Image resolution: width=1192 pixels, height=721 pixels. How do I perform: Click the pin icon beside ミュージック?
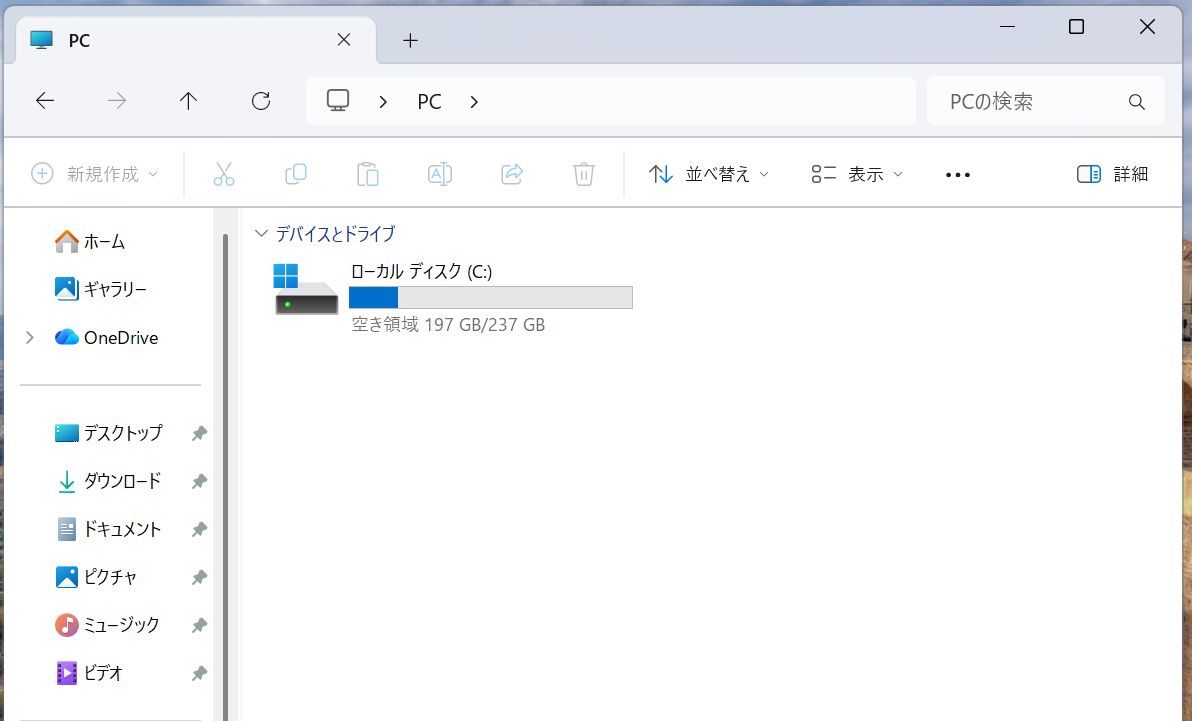point(199,625)
